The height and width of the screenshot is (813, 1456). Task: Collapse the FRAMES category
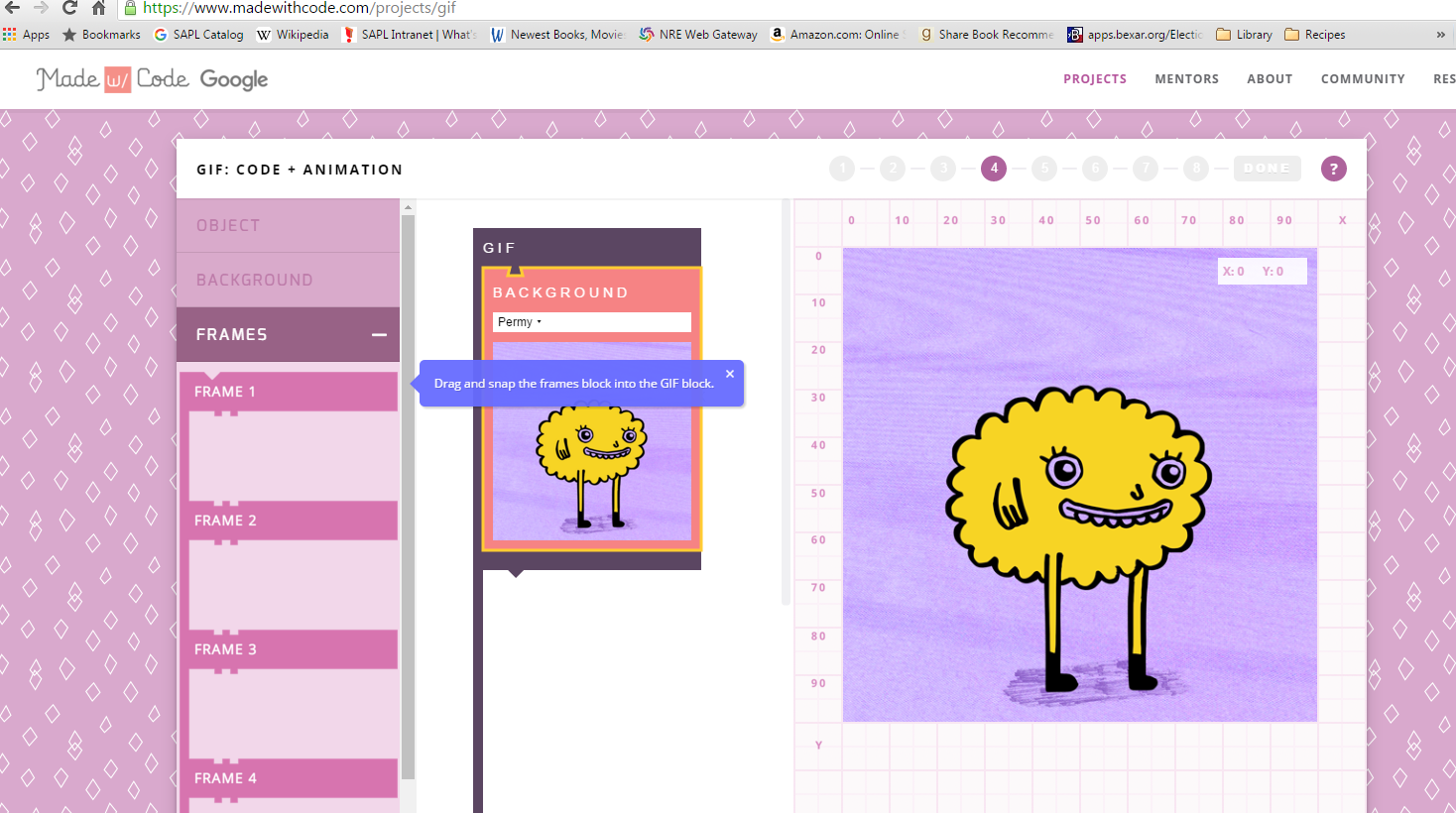pos(288,334)
